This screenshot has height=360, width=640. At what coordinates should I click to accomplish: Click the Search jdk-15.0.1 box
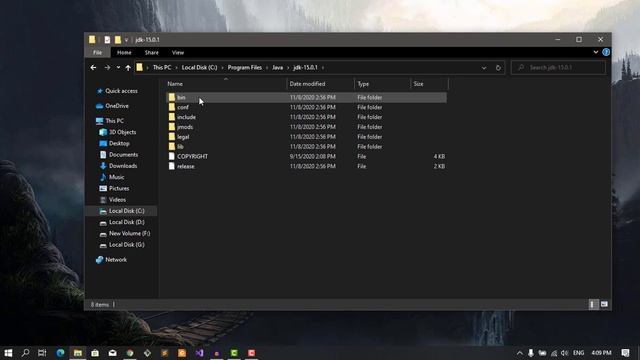(x=558, y=67)
